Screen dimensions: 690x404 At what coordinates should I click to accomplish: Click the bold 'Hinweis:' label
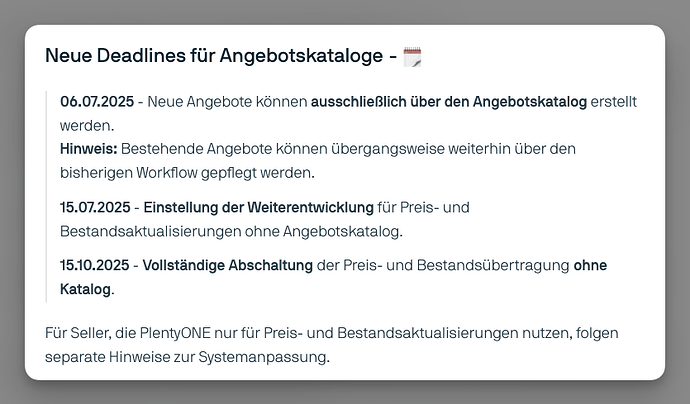88,149
